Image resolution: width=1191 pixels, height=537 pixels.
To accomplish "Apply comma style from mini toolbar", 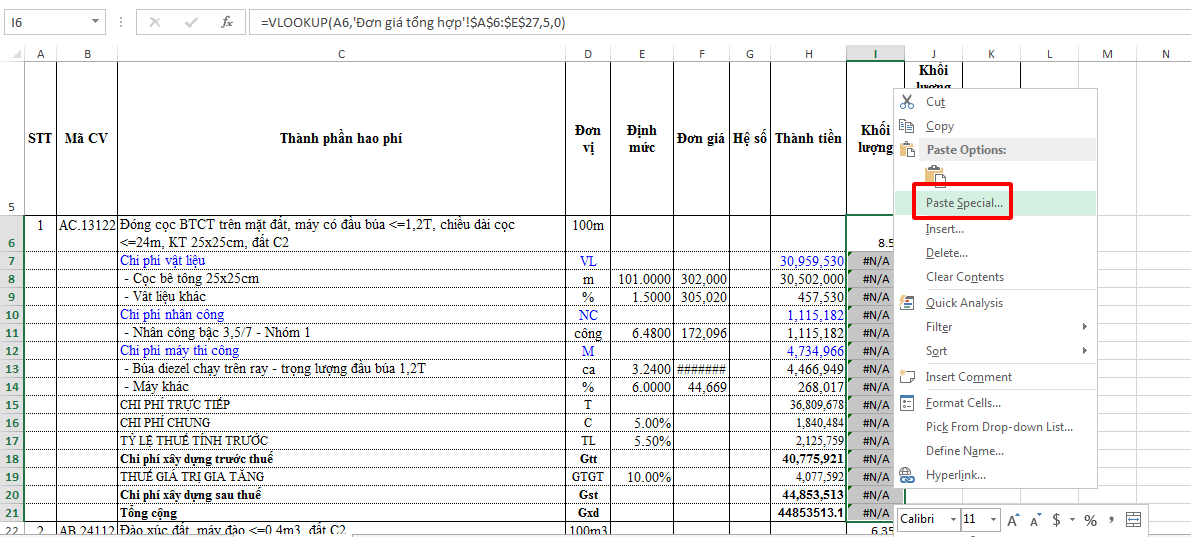I will (x=1110, y=520).
